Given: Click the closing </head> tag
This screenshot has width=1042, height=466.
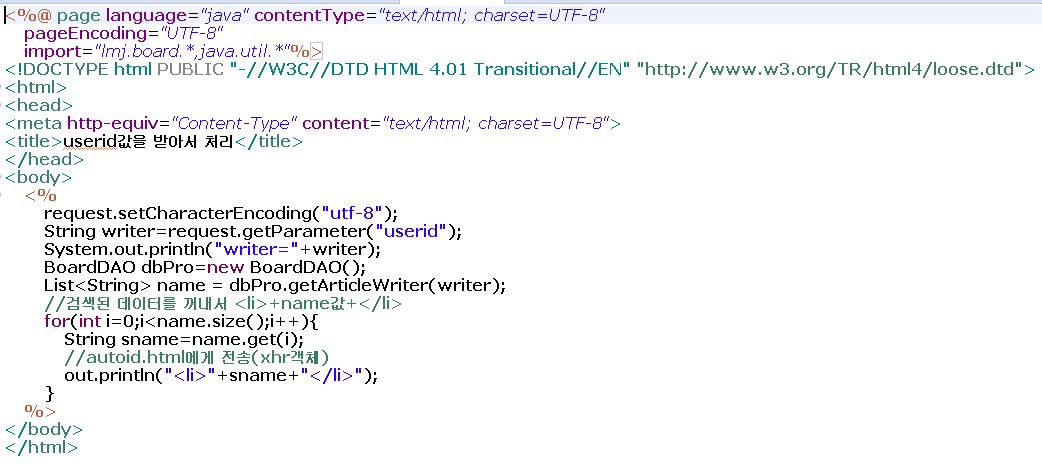Looking at the screenshot, I should point(45,159).
